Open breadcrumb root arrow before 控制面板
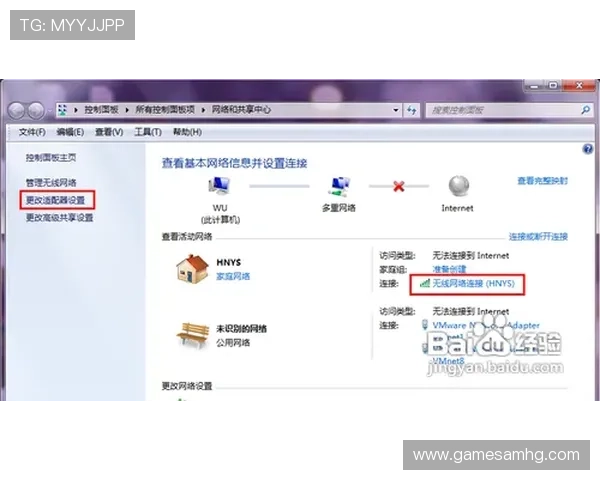This screenshot has width=600, height=480. point(76,110)
